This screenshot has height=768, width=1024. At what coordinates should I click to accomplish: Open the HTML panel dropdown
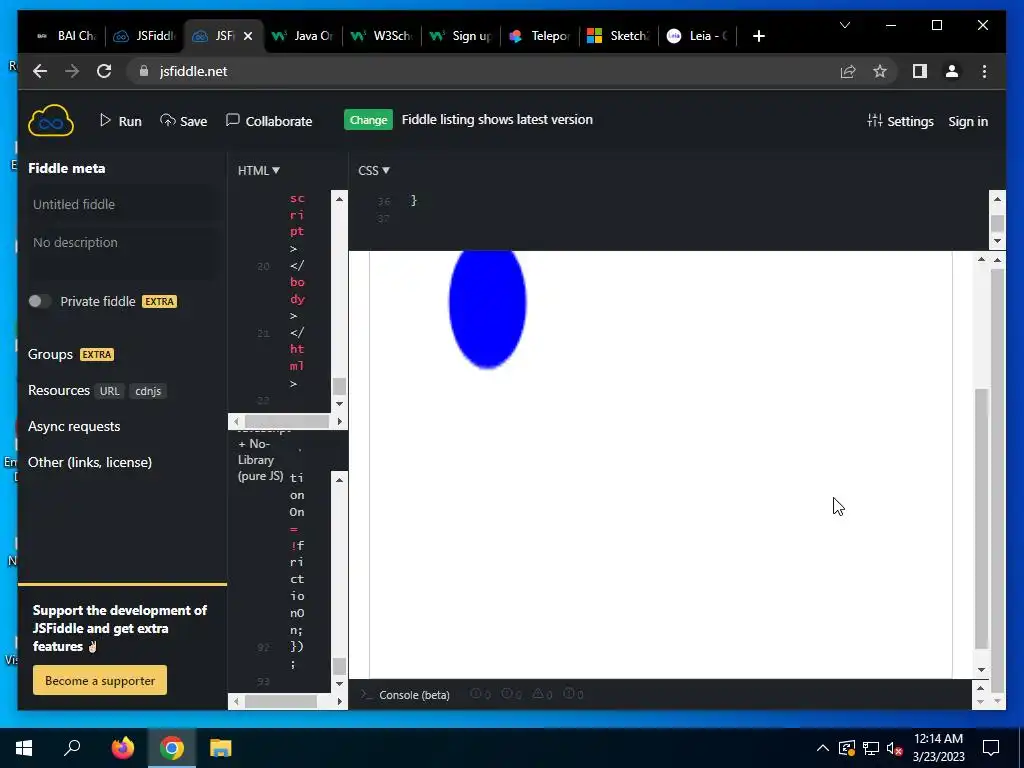259,170
